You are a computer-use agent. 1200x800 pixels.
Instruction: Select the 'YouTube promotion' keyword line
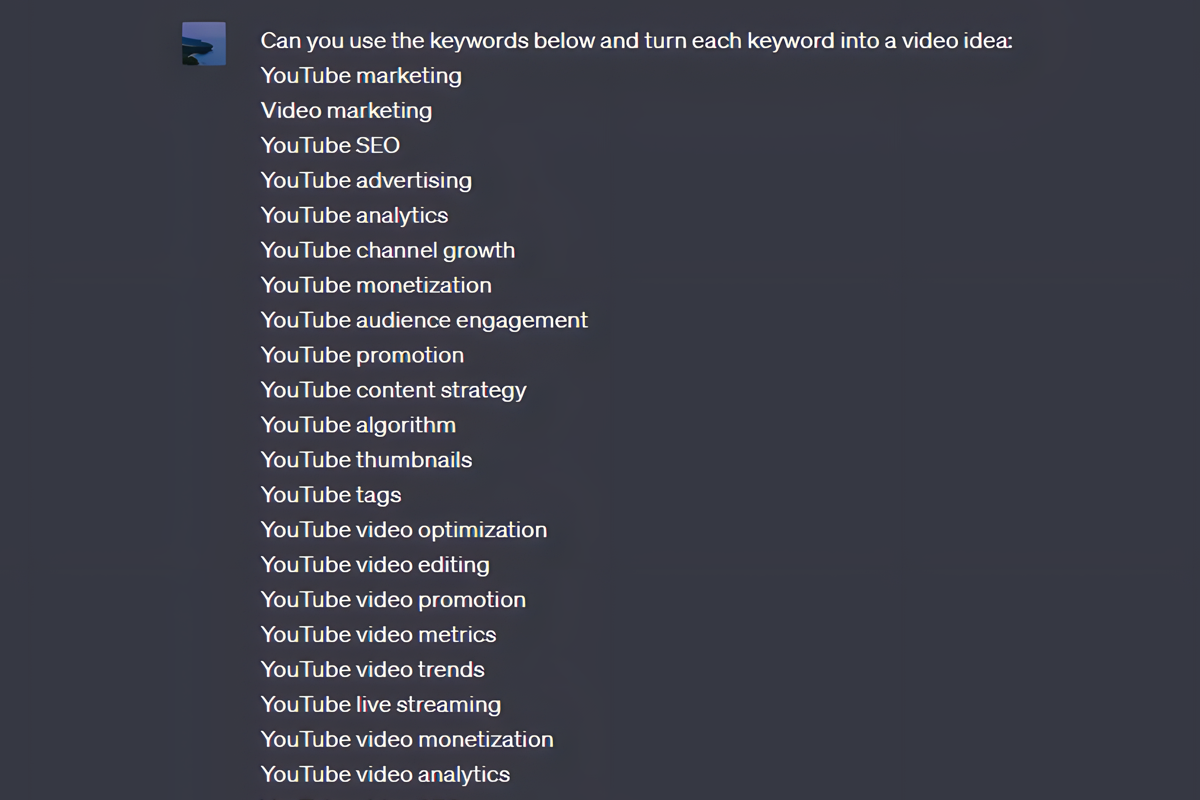(362, 355)
